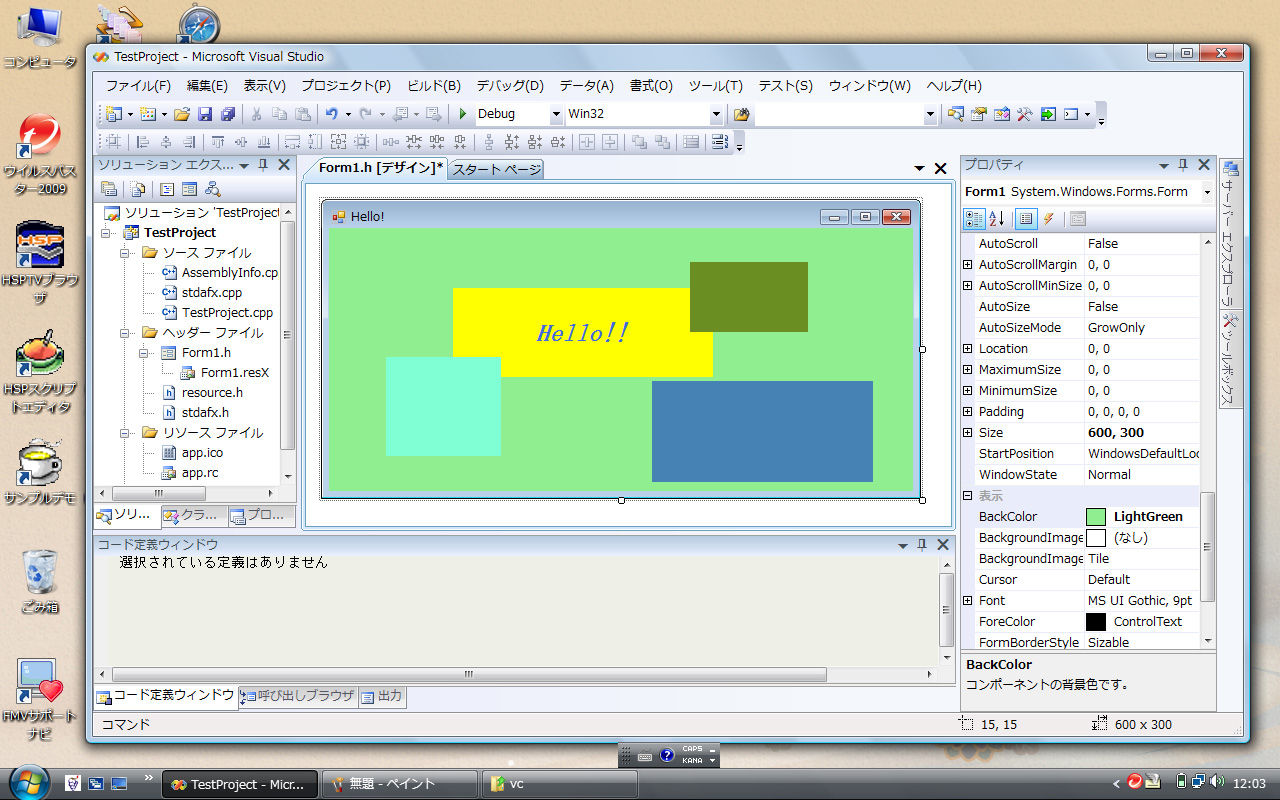Open the デバッグ(D) menu
Image resolution: width=1280 pixels, height=800 pixels.
coord(510,86)
